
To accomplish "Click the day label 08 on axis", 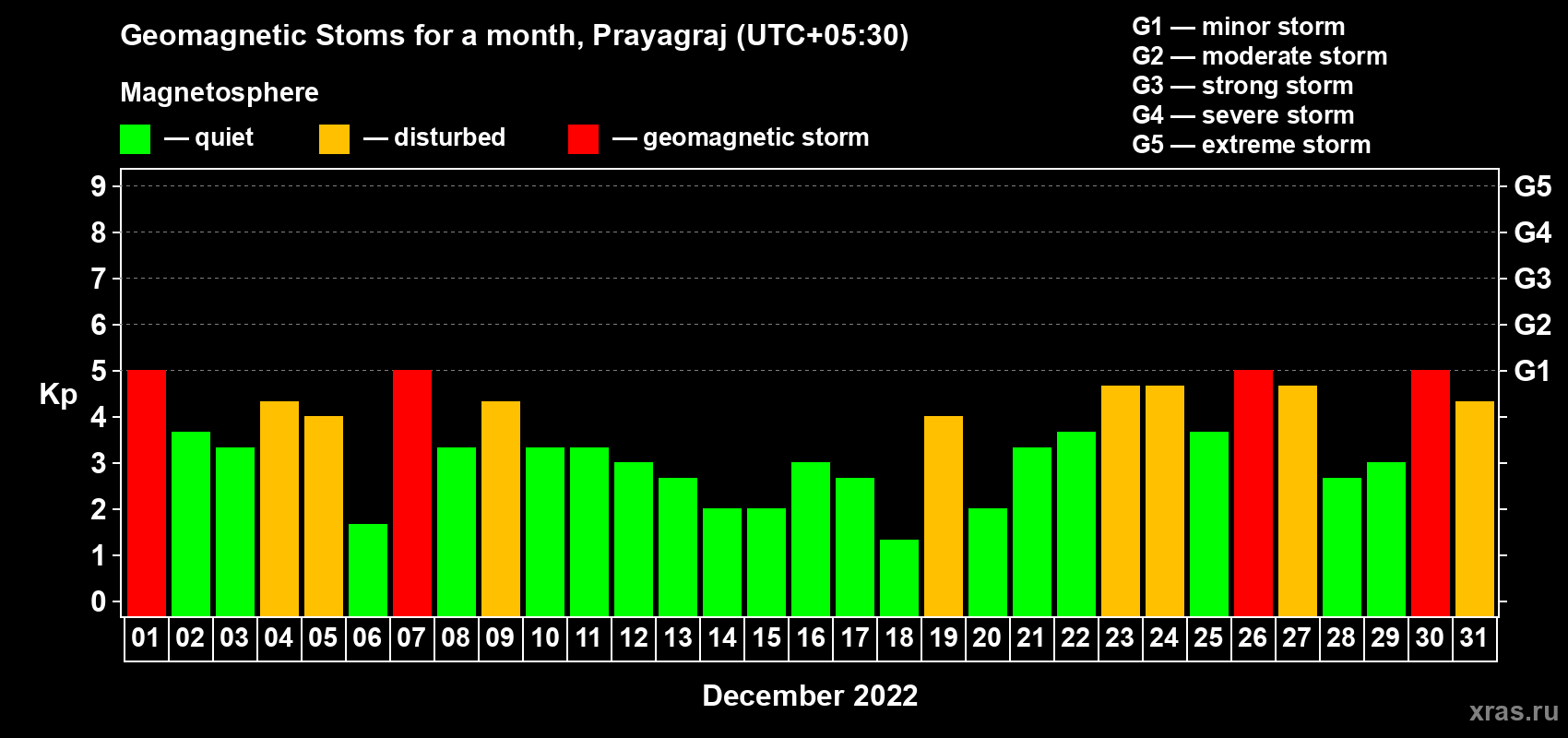I will tap(456, 637).
